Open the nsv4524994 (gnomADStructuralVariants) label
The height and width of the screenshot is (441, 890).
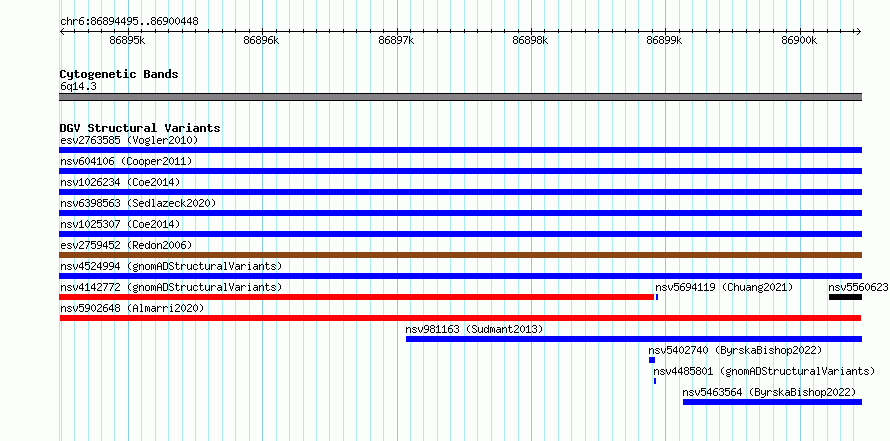coord(171,266)
